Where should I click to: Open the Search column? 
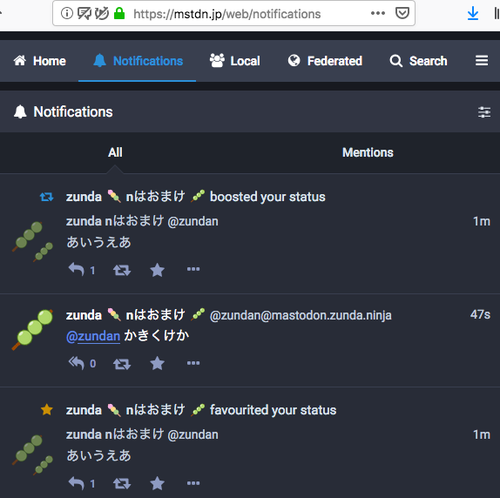tap(418, 61)
